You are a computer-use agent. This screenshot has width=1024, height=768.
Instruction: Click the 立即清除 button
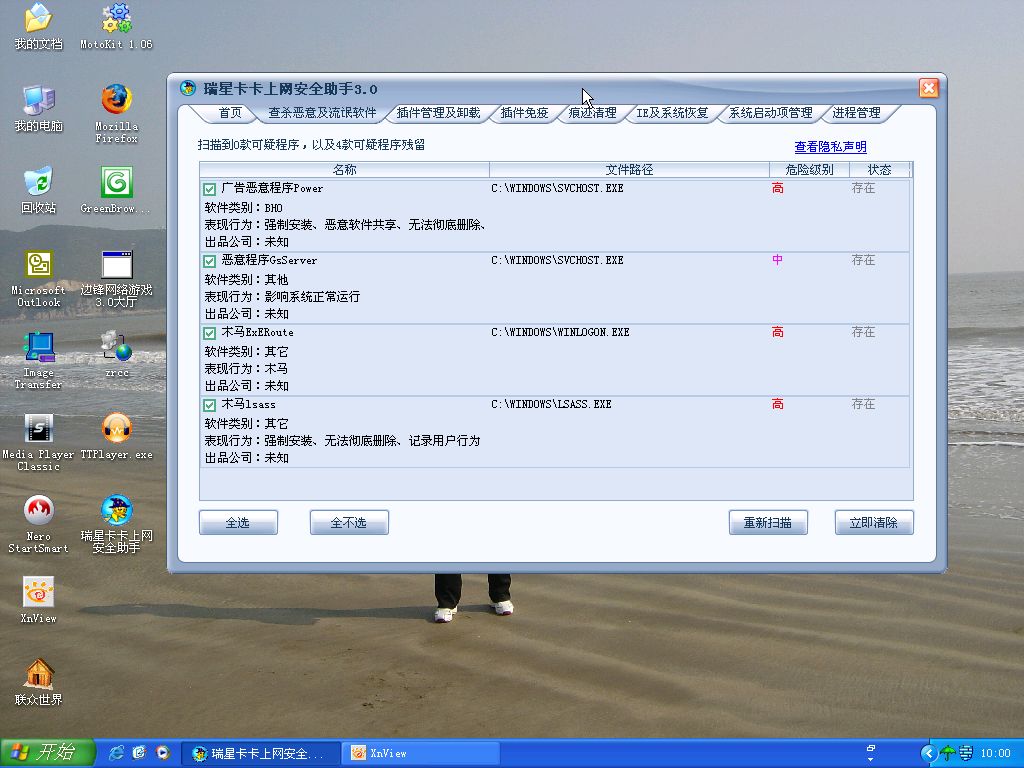click(874, 522)
